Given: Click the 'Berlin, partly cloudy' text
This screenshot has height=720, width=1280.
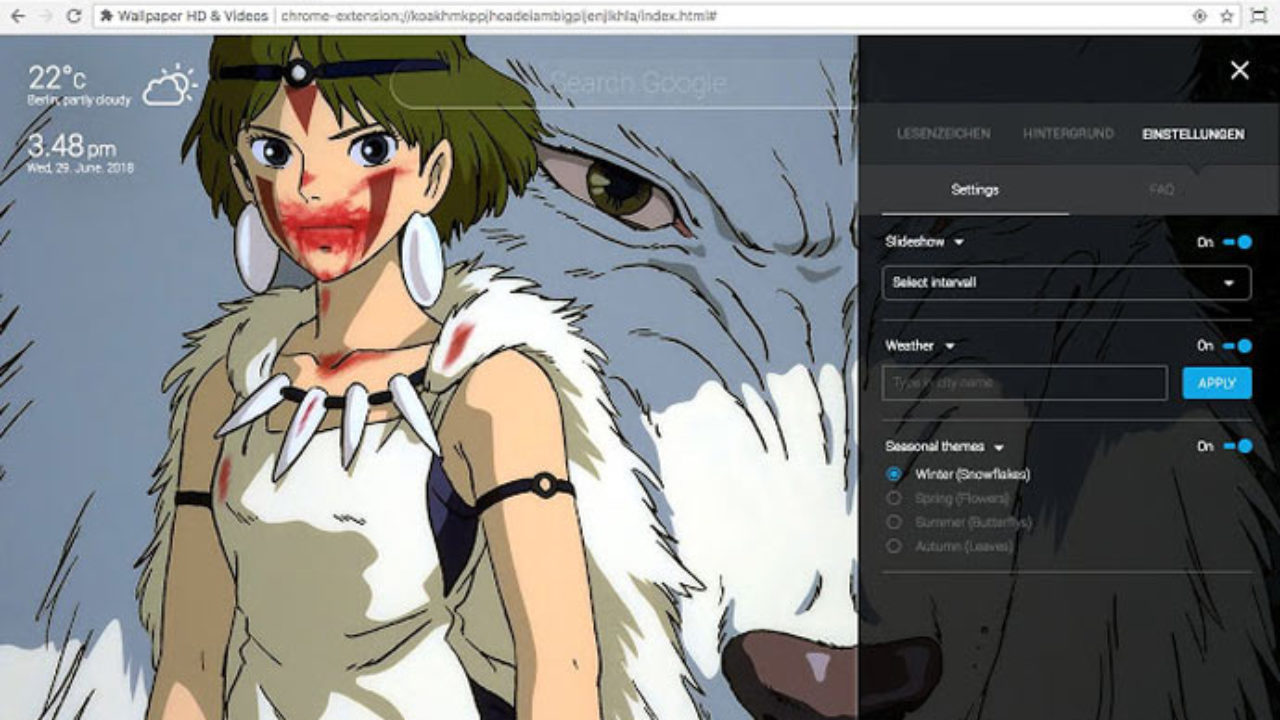Looking at the screenshot, I should (x=79, y=101).
